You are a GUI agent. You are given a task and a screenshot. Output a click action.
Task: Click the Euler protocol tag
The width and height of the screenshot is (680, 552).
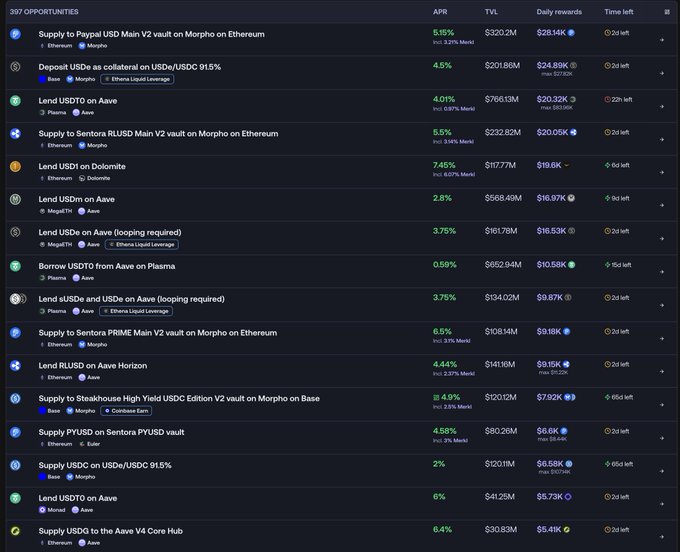tap(90, 444)
